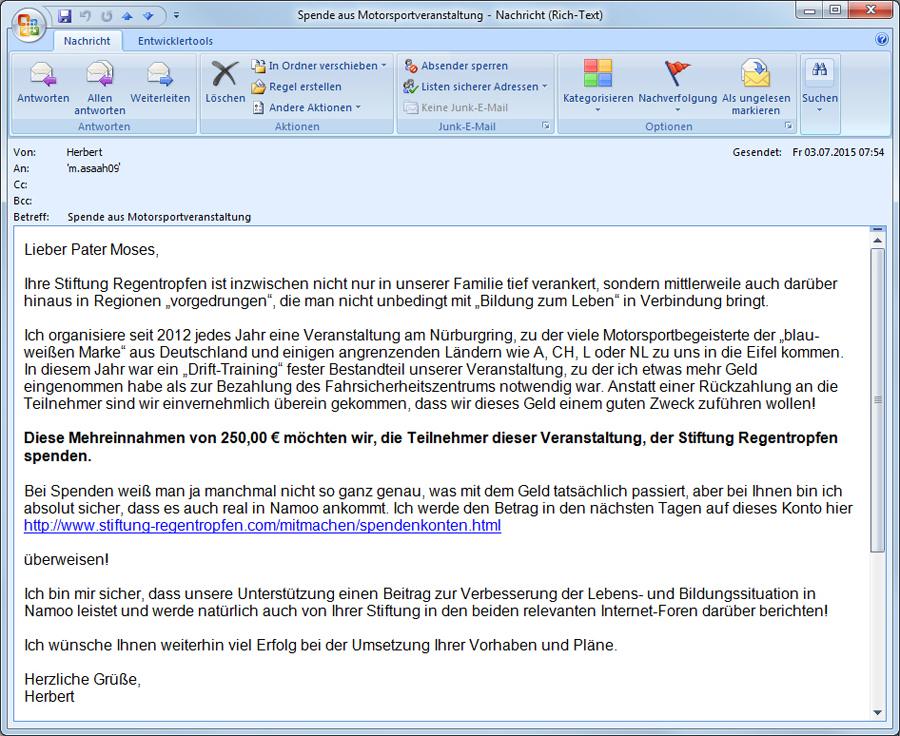The width and height of the screenshot is (900, 736).
Task: Click the closing line Herzliche Grüße
Action: point(83,679)
